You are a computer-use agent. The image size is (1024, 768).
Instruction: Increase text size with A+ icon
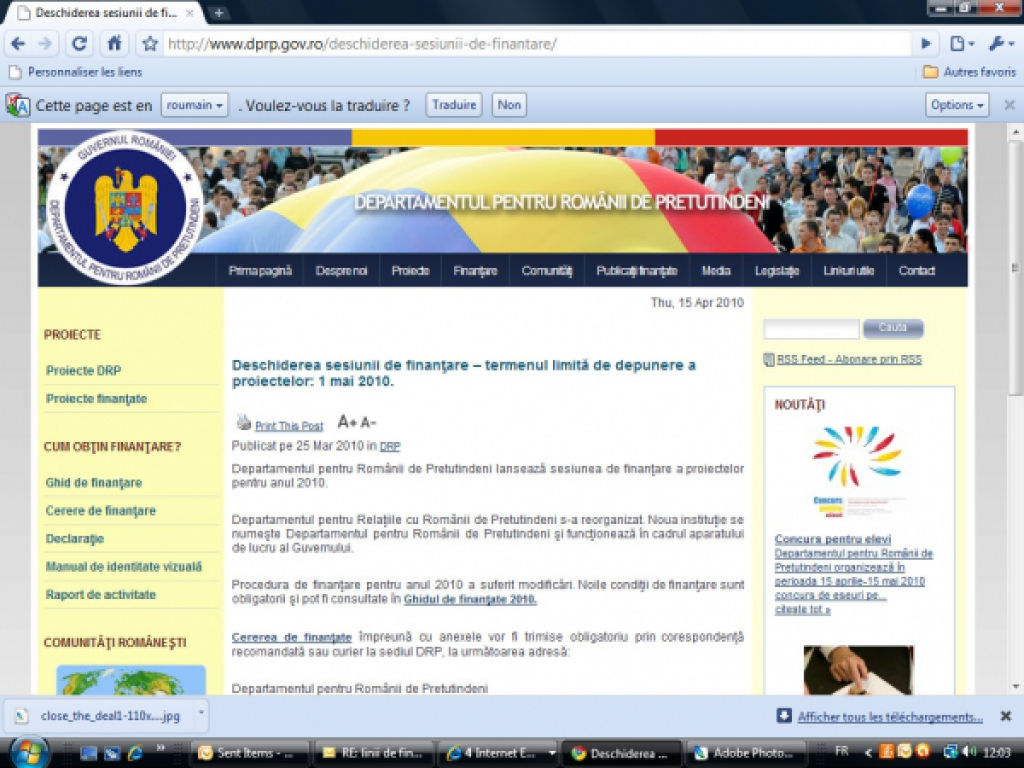(x=347, y=422)
